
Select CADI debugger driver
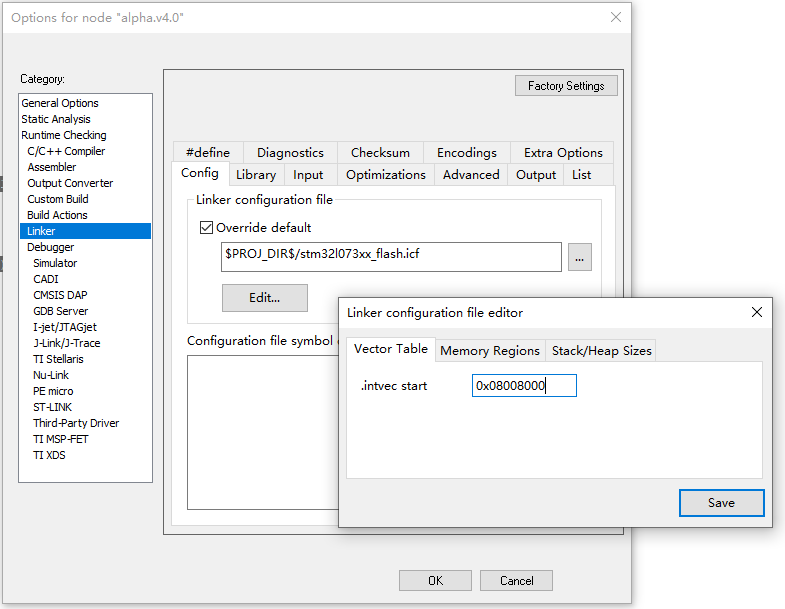click(x=46, y=279)
